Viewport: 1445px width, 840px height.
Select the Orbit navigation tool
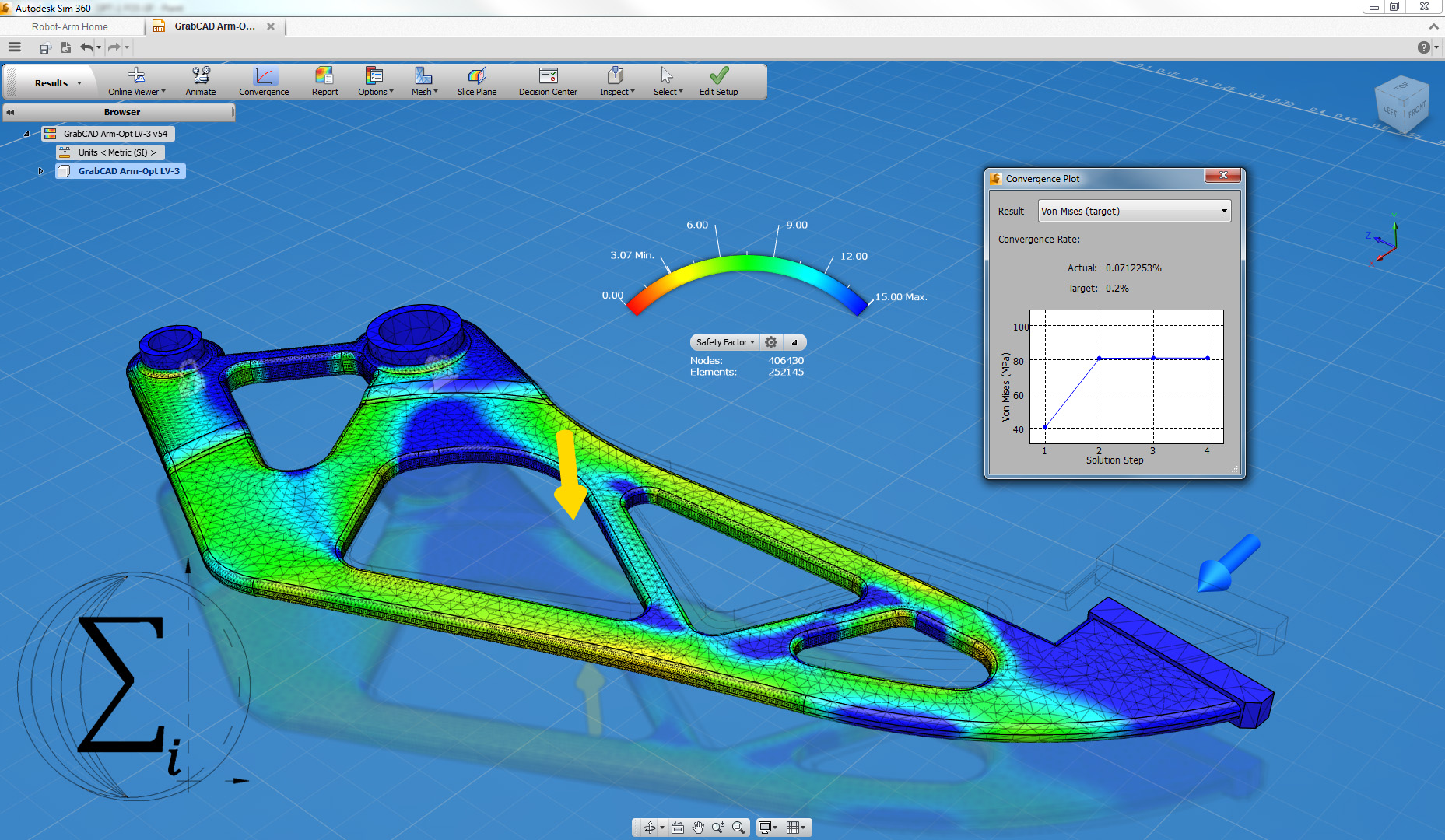[x=649, y=828]
